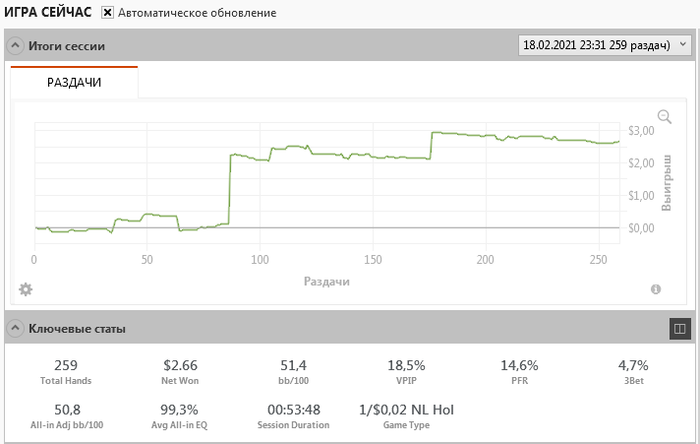The height and width of the screenshot is (444, 700).
Task: Click the bb/100 stat value
Action: tap(294, 366)
